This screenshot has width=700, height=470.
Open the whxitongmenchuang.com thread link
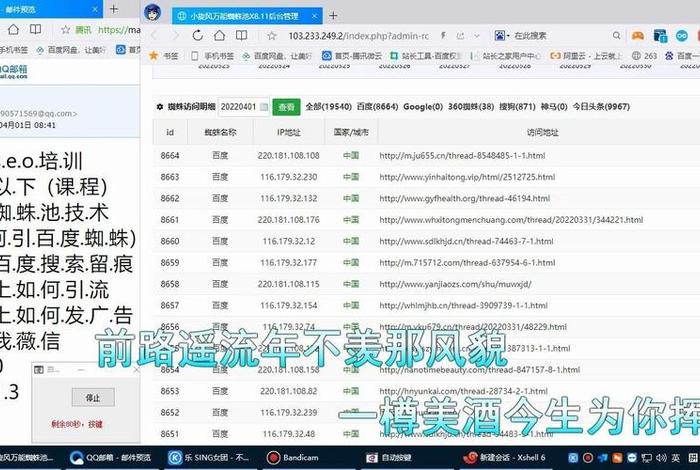pyautogui.click(x=511, y=220)
